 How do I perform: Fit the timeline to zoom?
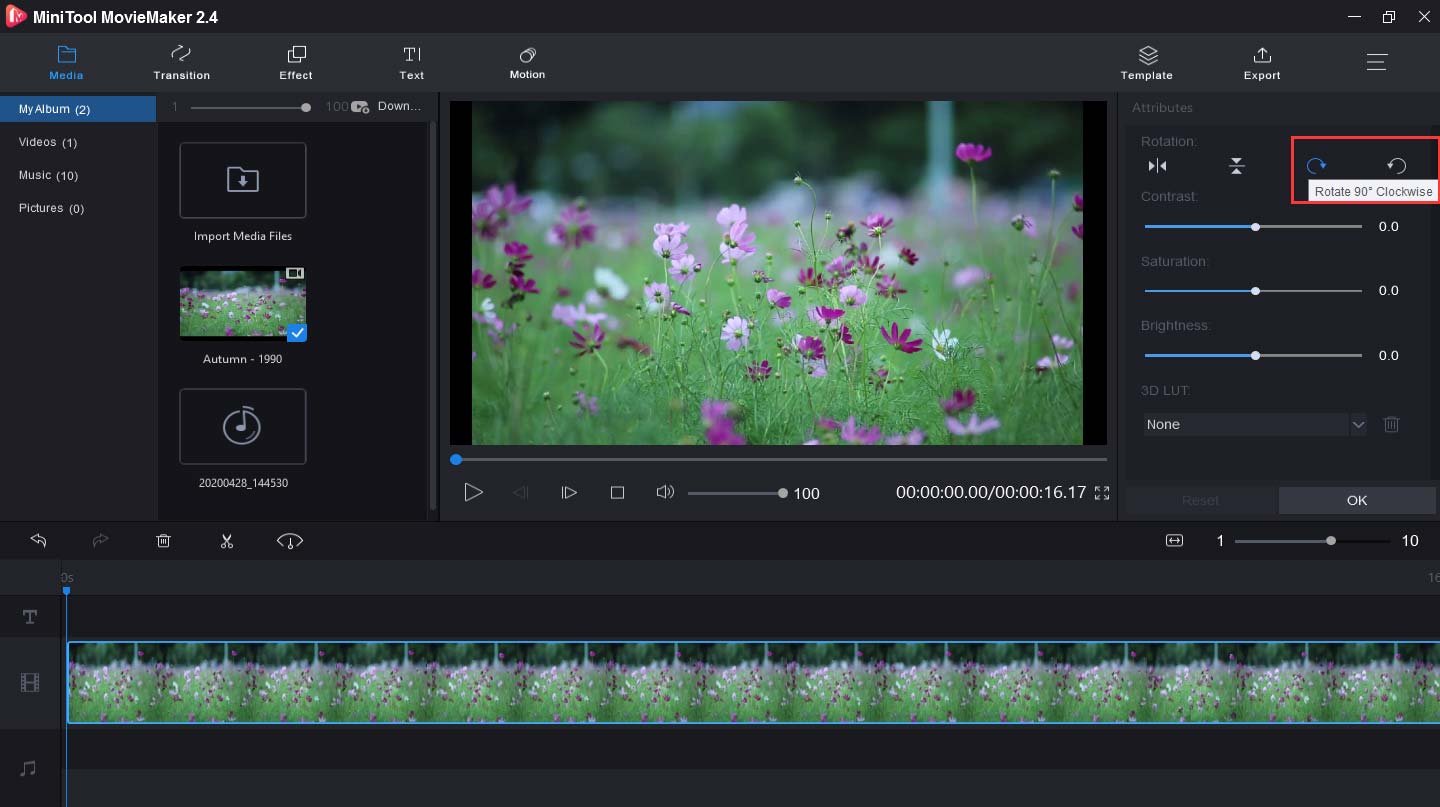[x=1174, y=540]
